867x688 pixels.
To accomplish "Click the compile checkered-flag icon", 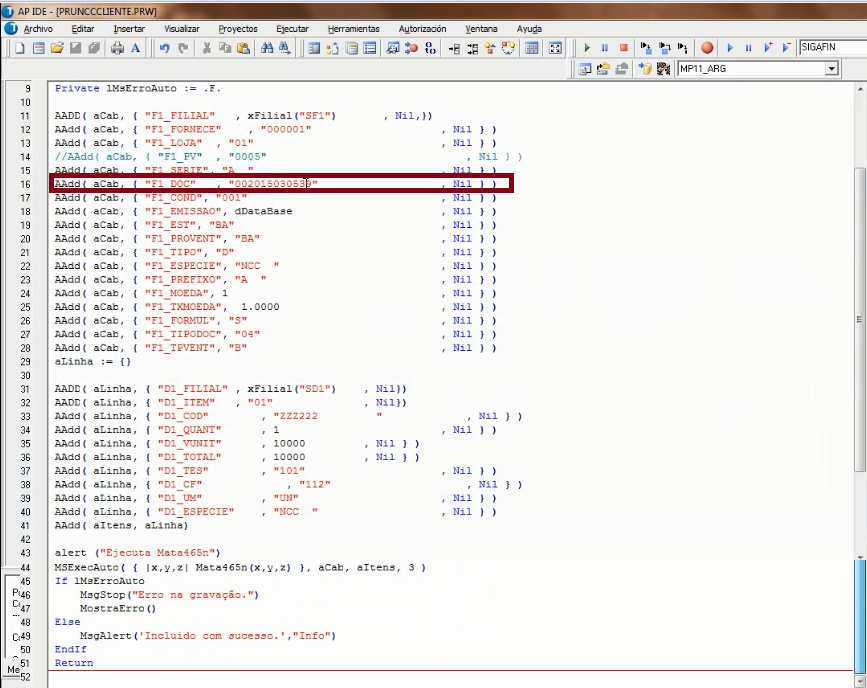I will point(663,69).
